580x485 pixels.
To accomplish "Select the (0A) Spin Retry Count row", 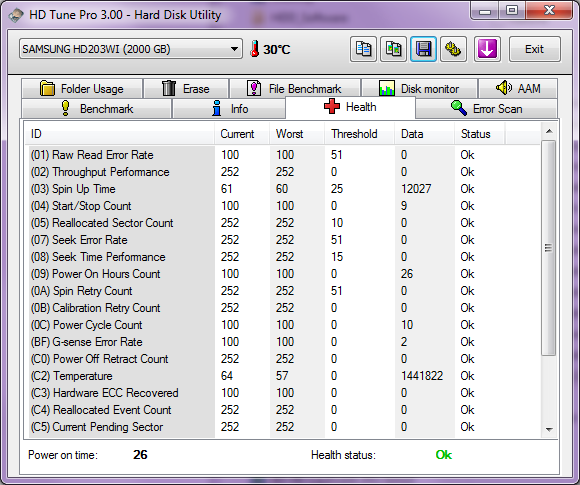I will tap(282, 291).
